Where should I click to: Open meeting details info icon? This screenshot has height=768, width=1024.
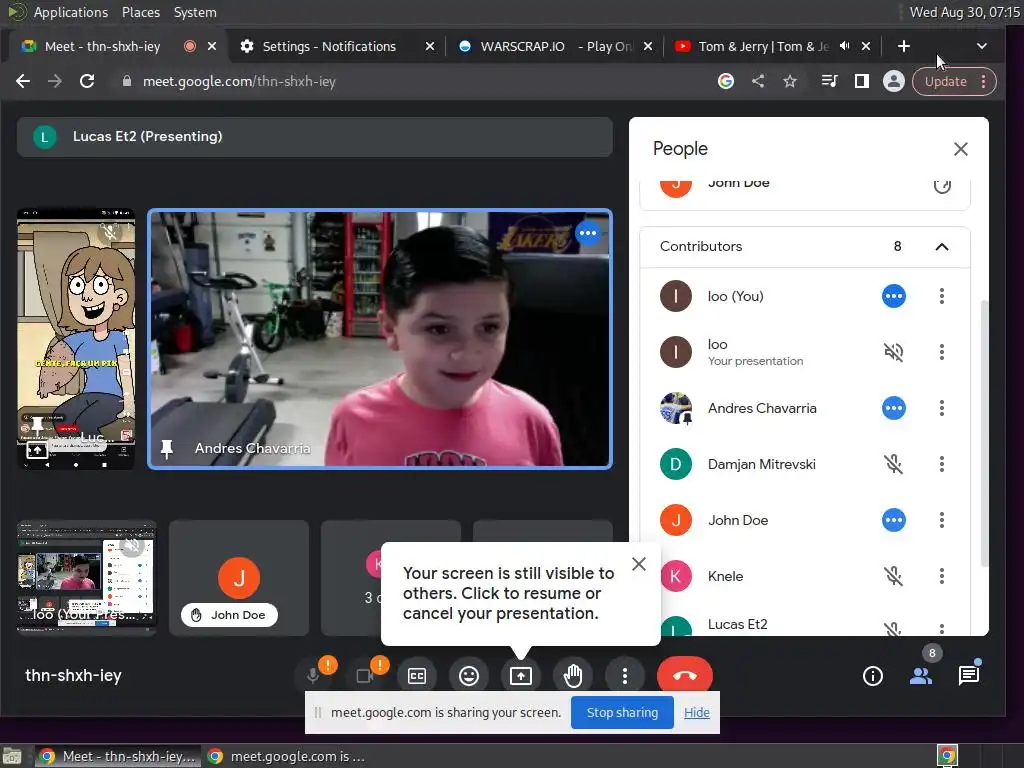(x=872, y=676)
